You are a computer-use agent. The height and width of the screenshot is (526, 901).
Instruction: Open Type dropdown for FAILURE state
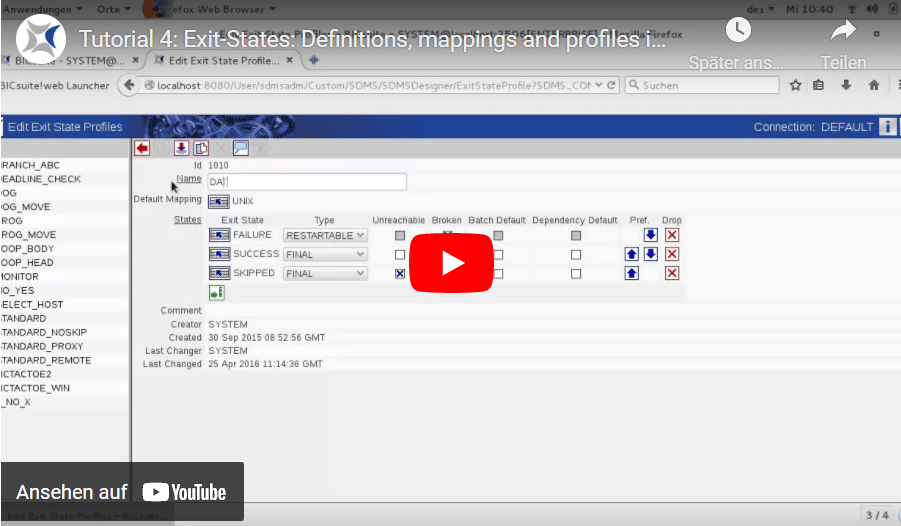pos(325,235)
